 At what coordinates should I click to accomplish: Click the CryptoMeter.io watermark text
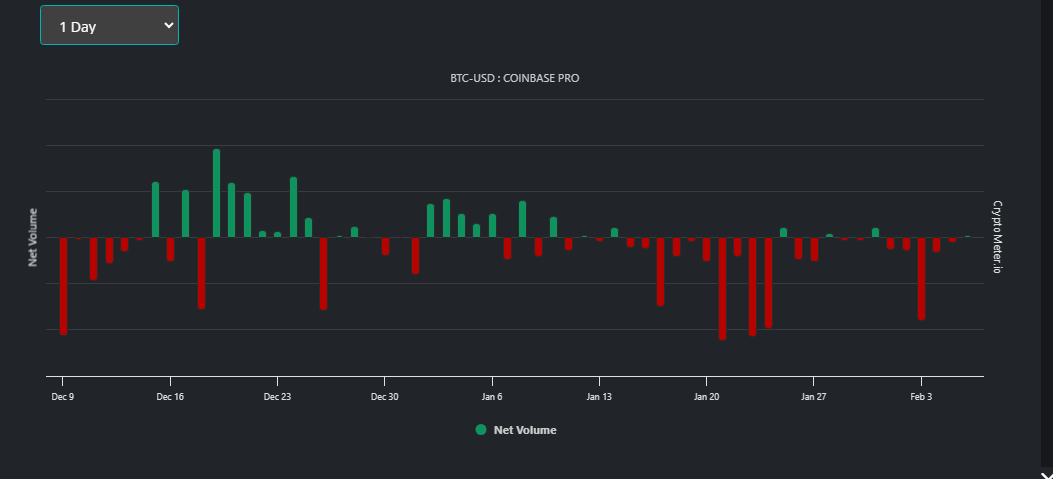(x=997, y=236)
